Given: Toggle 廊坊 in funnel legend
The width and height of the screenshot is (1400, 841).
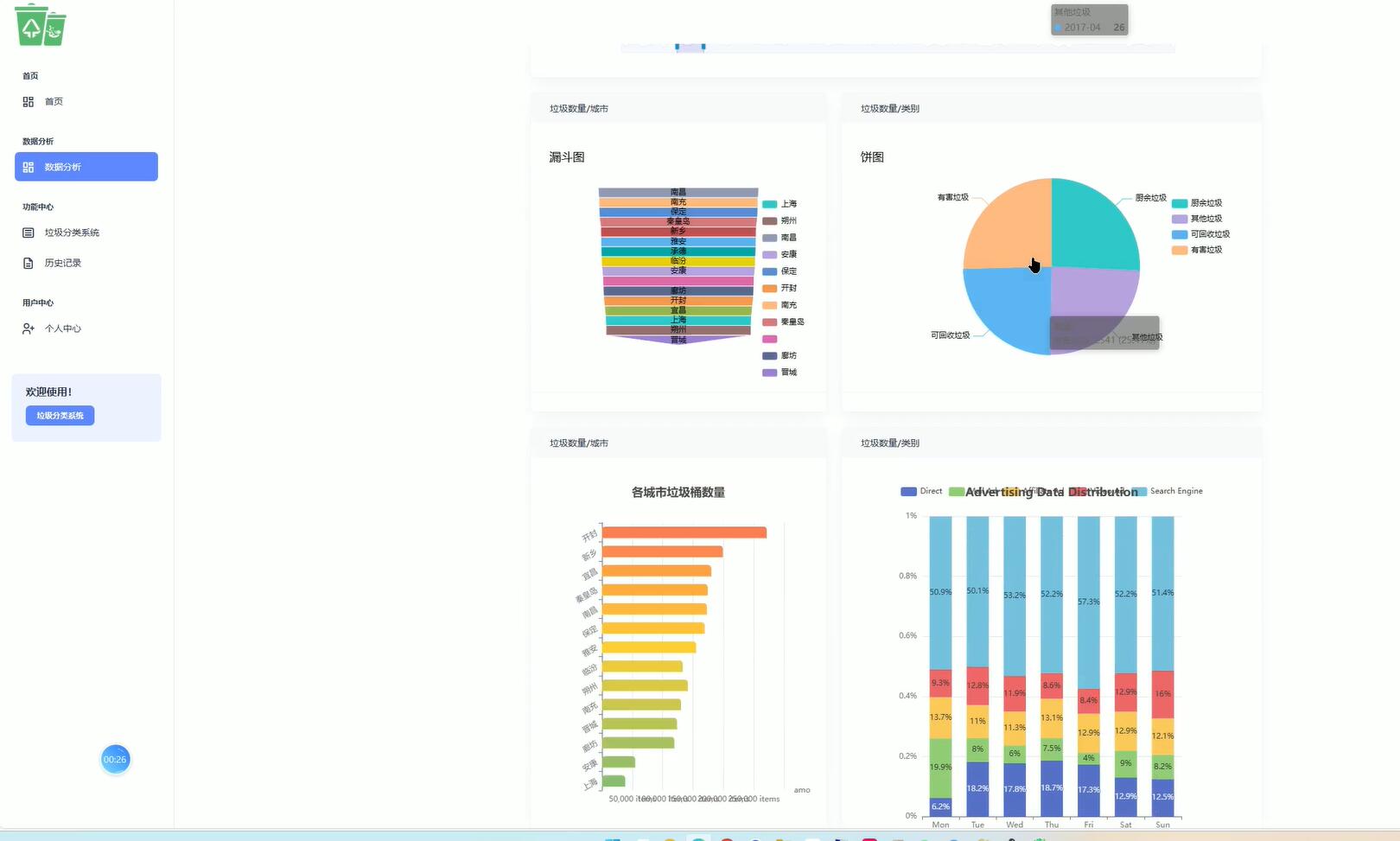Looking at the screenshot, I should (780, 355).
